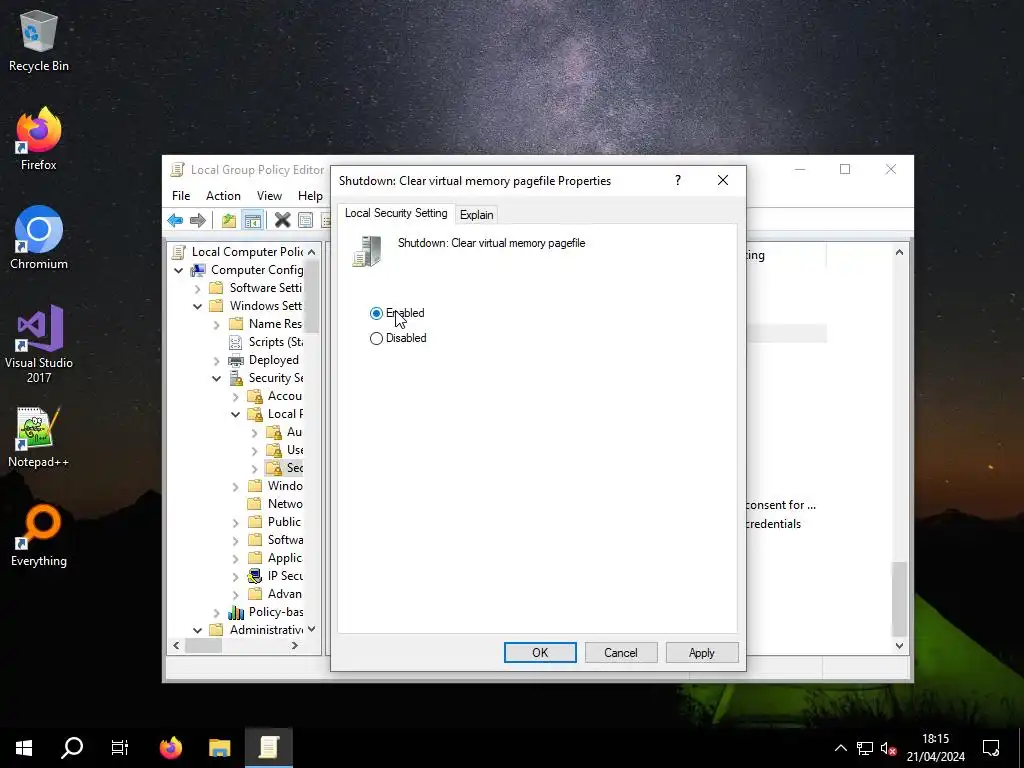1024x768 pixels.
Task: Launch Chromium from the desktop shortcut
Action: tap(39, 238)
